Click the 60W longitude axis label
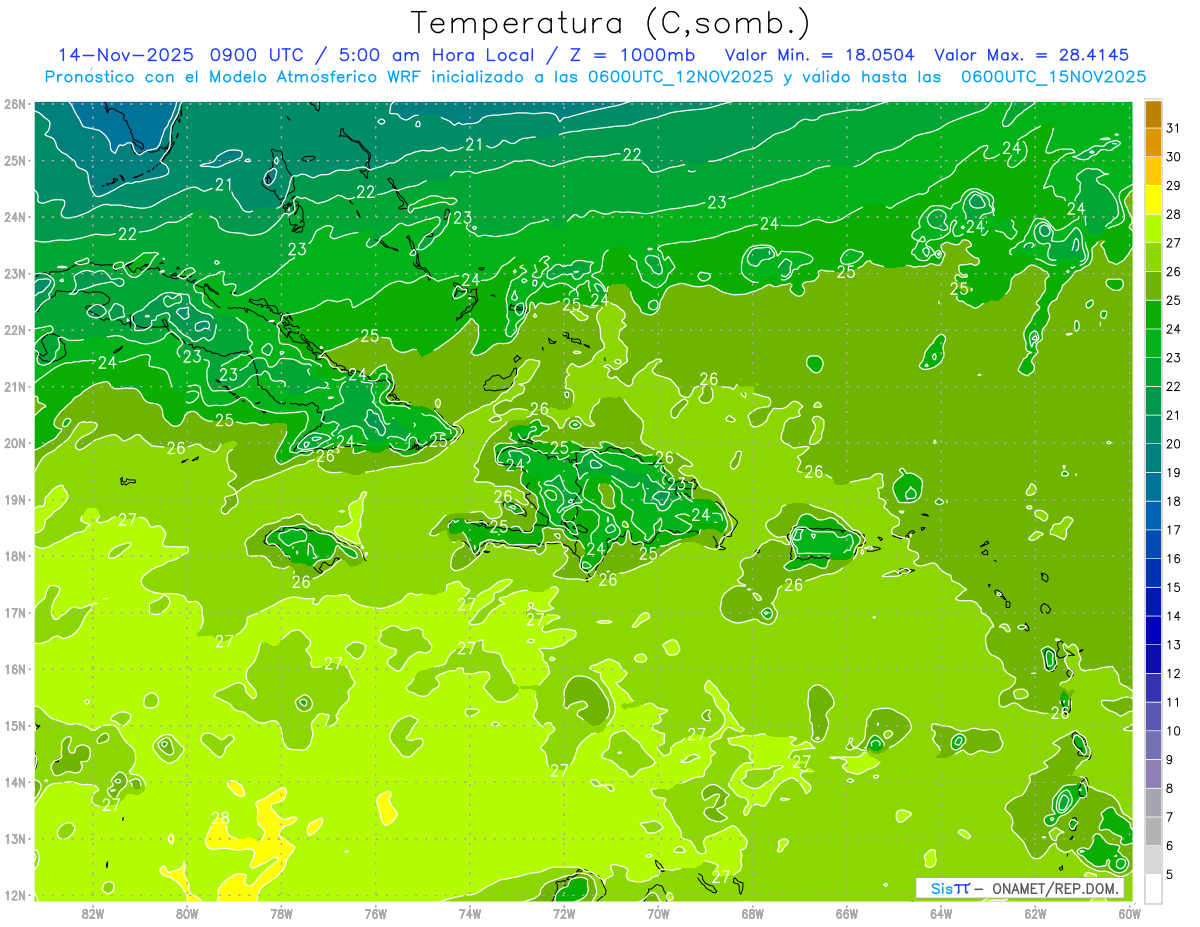Screen dimensions: 1200x927 [x=1129, y=913]
